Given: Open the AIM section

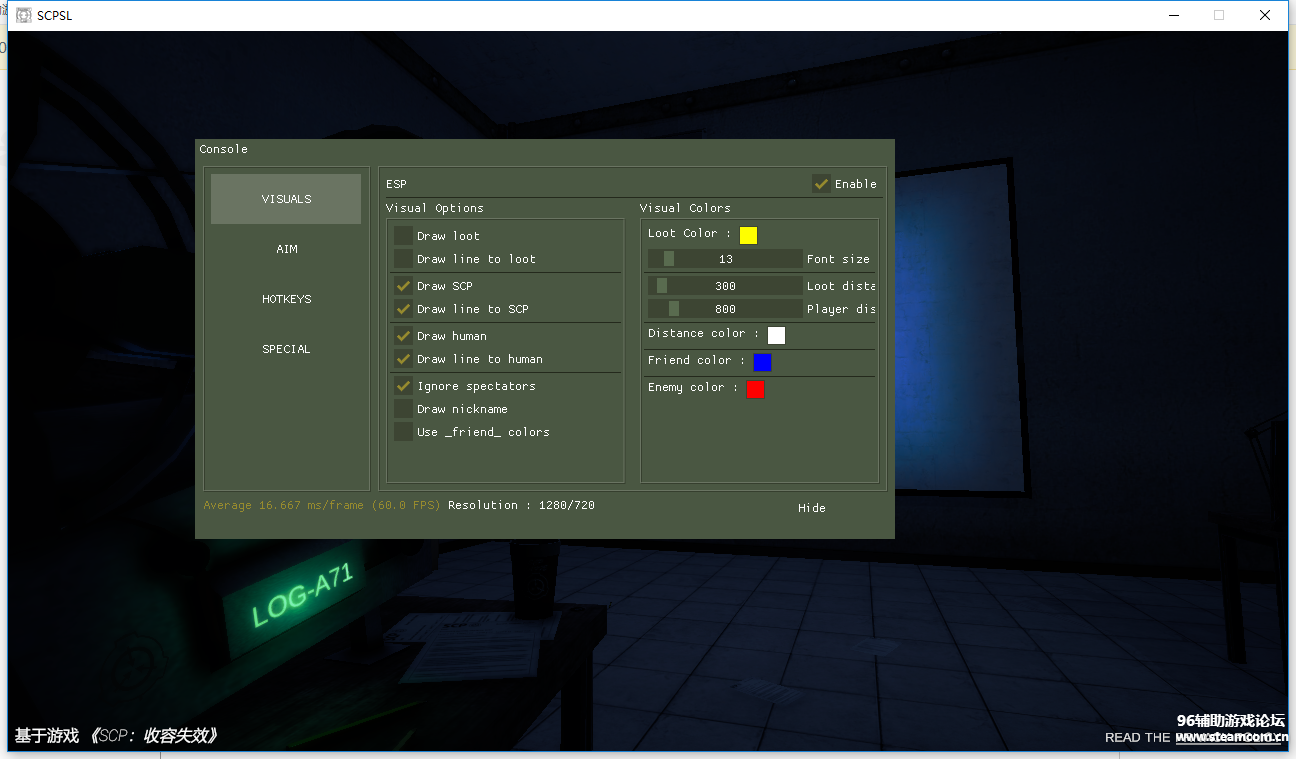Looking at the screenshot, I should pos(286,249).
